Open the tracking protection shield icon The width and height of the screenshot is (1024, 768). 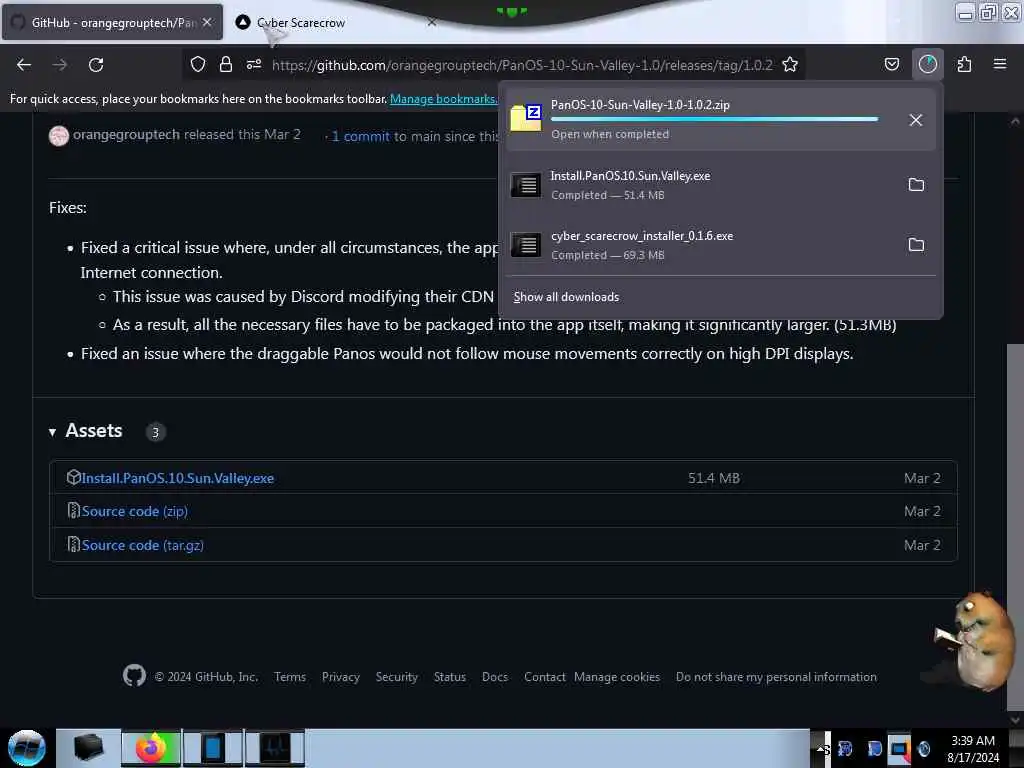198,64
